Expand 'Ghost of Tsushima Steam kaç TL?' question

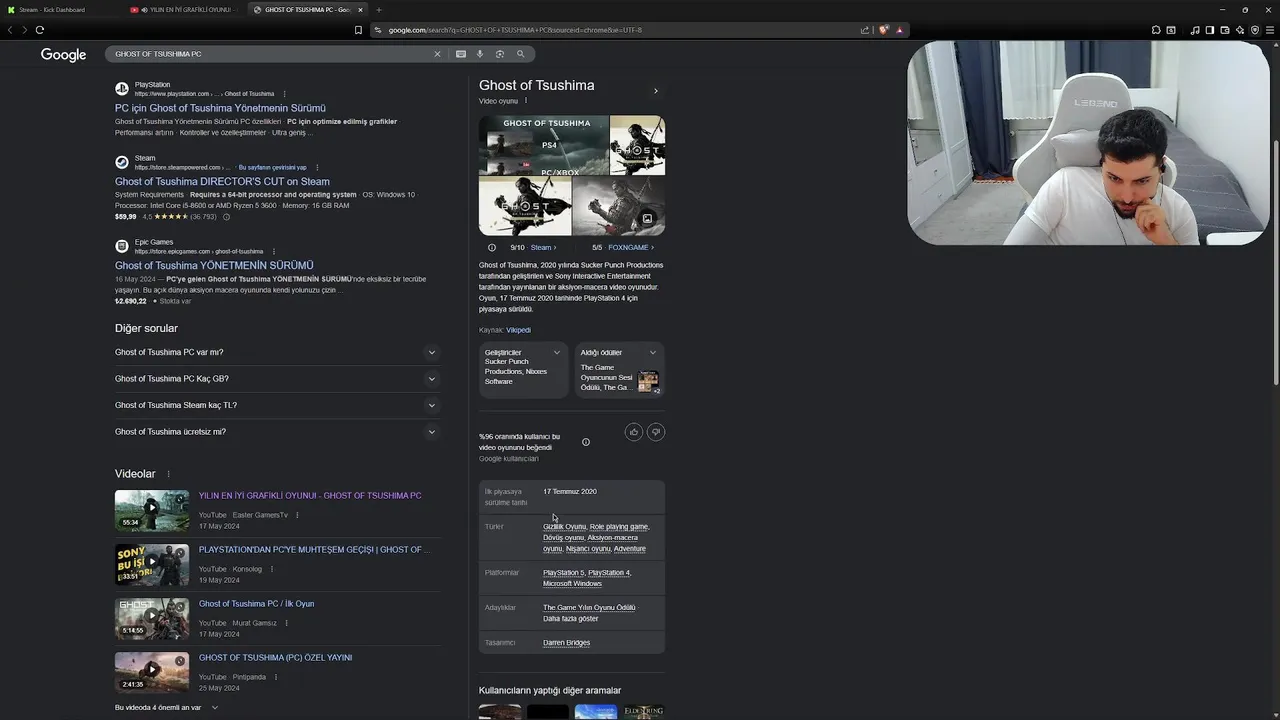(277, 405)
